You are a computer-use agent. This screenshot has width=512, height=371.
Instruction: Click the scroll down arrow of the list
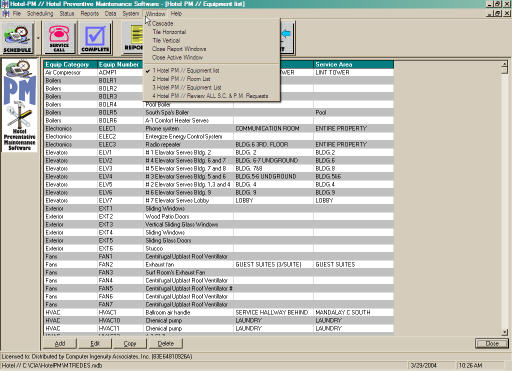coord(505,332)
